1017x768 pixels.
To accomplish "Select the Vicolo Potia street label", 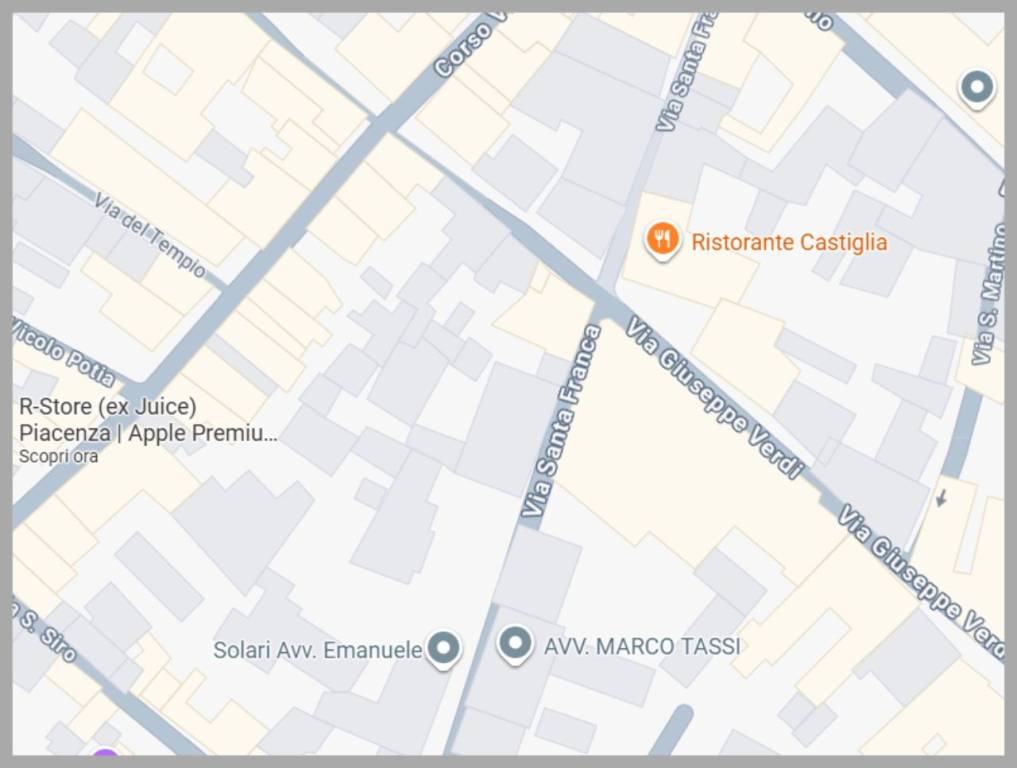I will coord(63,352).
